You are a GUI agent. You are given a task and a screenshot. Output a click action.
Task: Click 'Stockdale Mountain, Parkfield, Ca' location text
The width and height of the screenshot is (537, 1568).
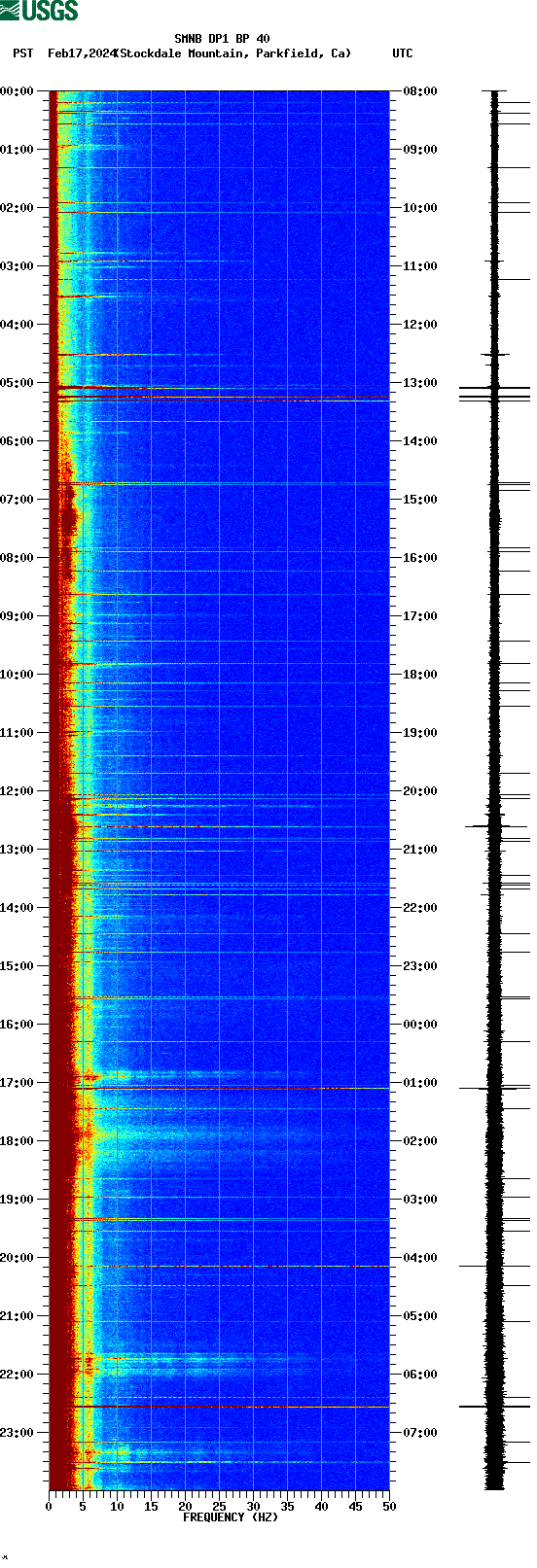click(x=233, y=53)
